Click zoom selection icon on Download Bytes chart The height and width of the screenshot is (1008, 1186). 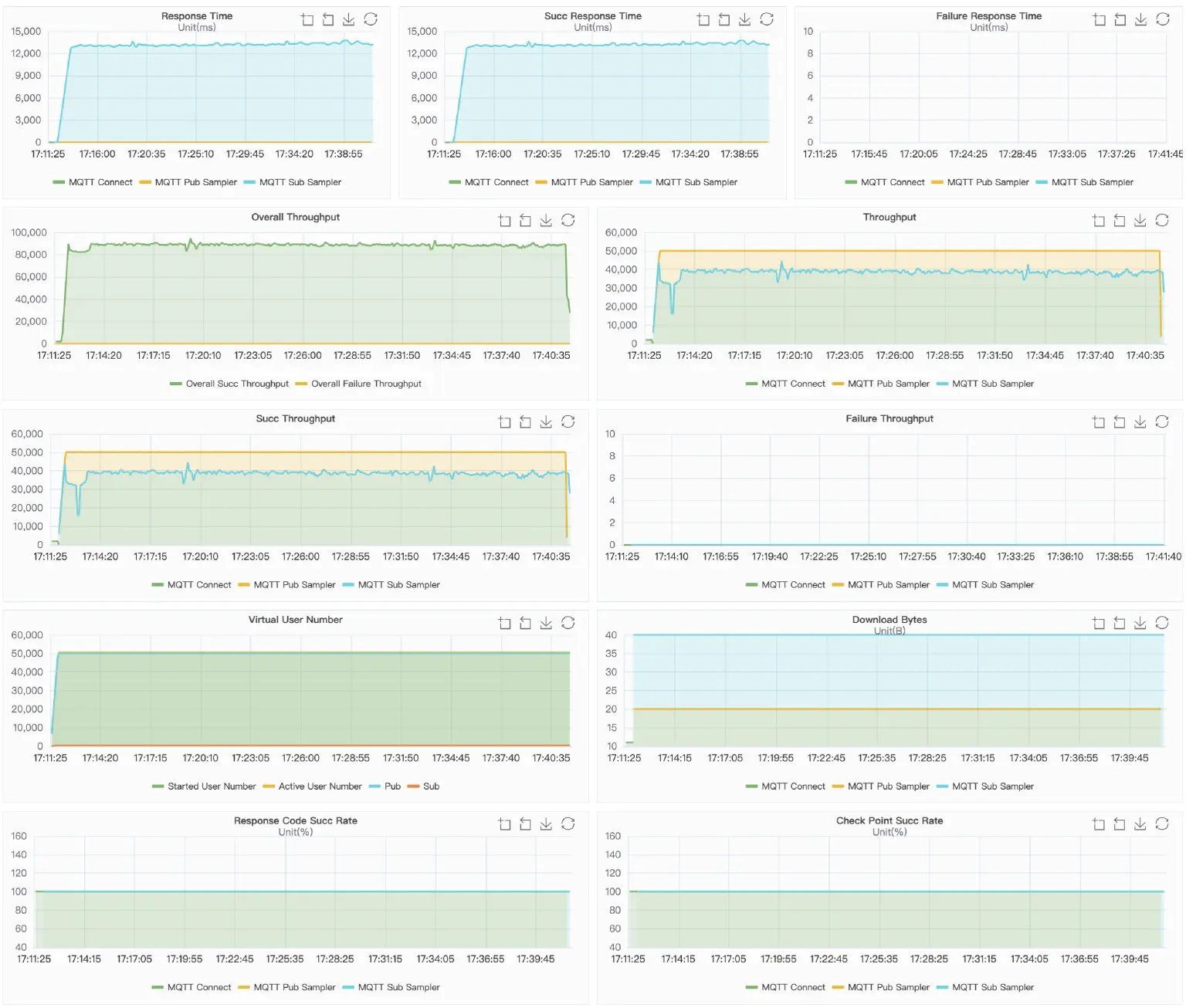(x=1099, y=622)
